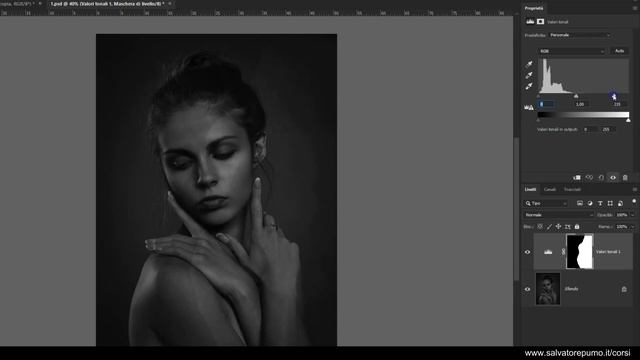This screenshot has width=640, height=360.
Task: Switch to the Canali tab
Action: (550, 189)
